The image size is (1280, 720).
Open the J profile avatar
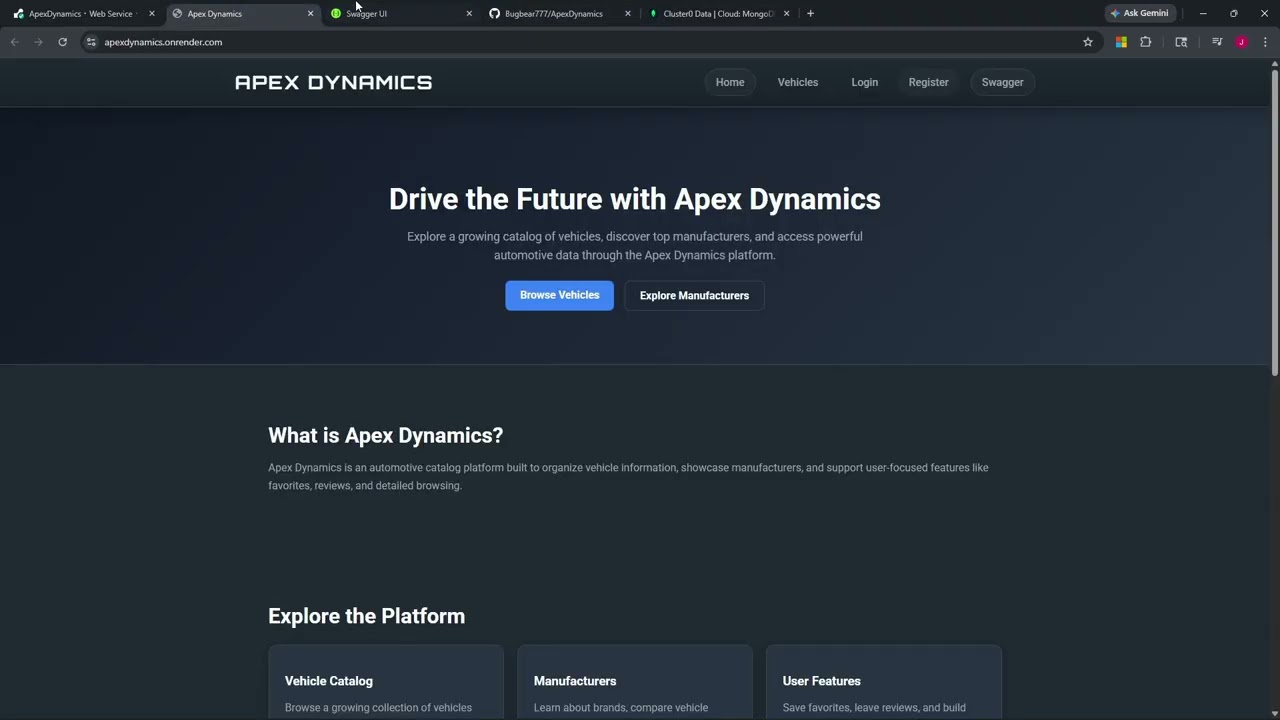tap(1241, 42)
